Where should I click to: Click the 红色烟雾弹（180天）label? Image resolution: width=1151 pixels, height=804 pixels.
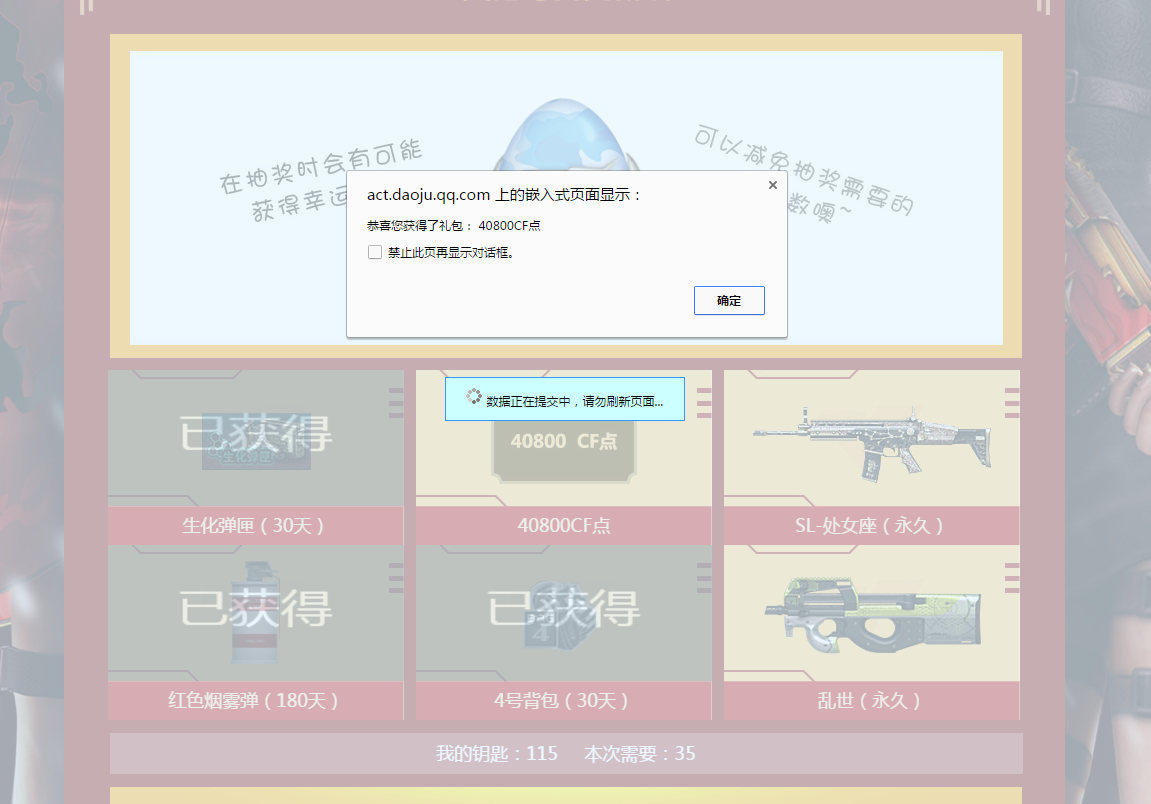(x=254, y=700)
